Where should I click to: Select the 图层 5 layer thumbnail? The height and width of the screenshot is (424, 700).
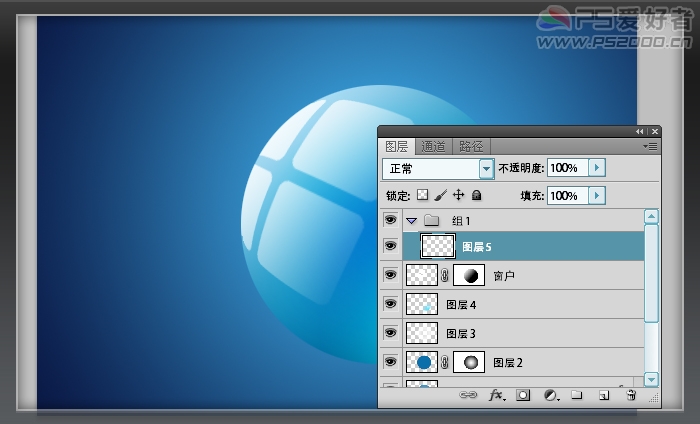(438, 246)
